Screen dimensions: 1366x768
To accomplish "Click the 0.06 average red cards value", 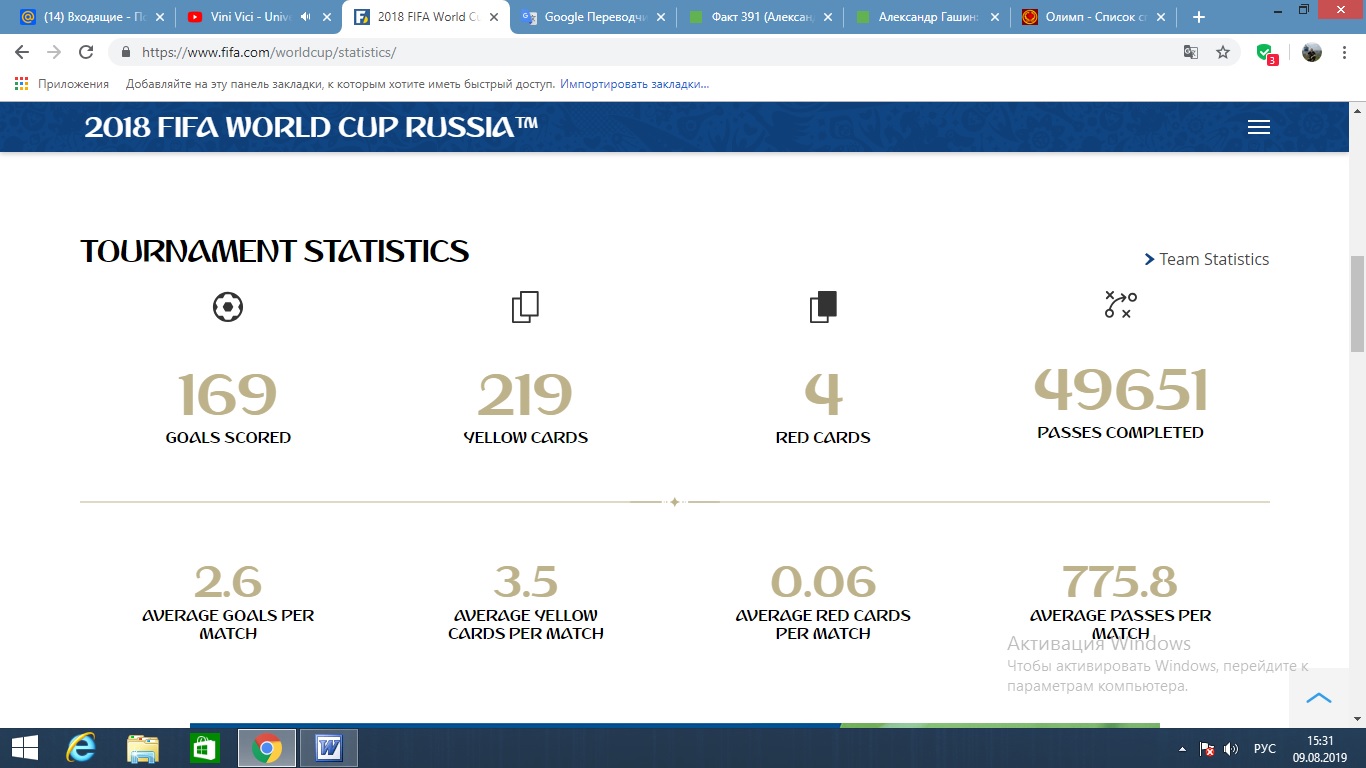I will coord(823,582).
